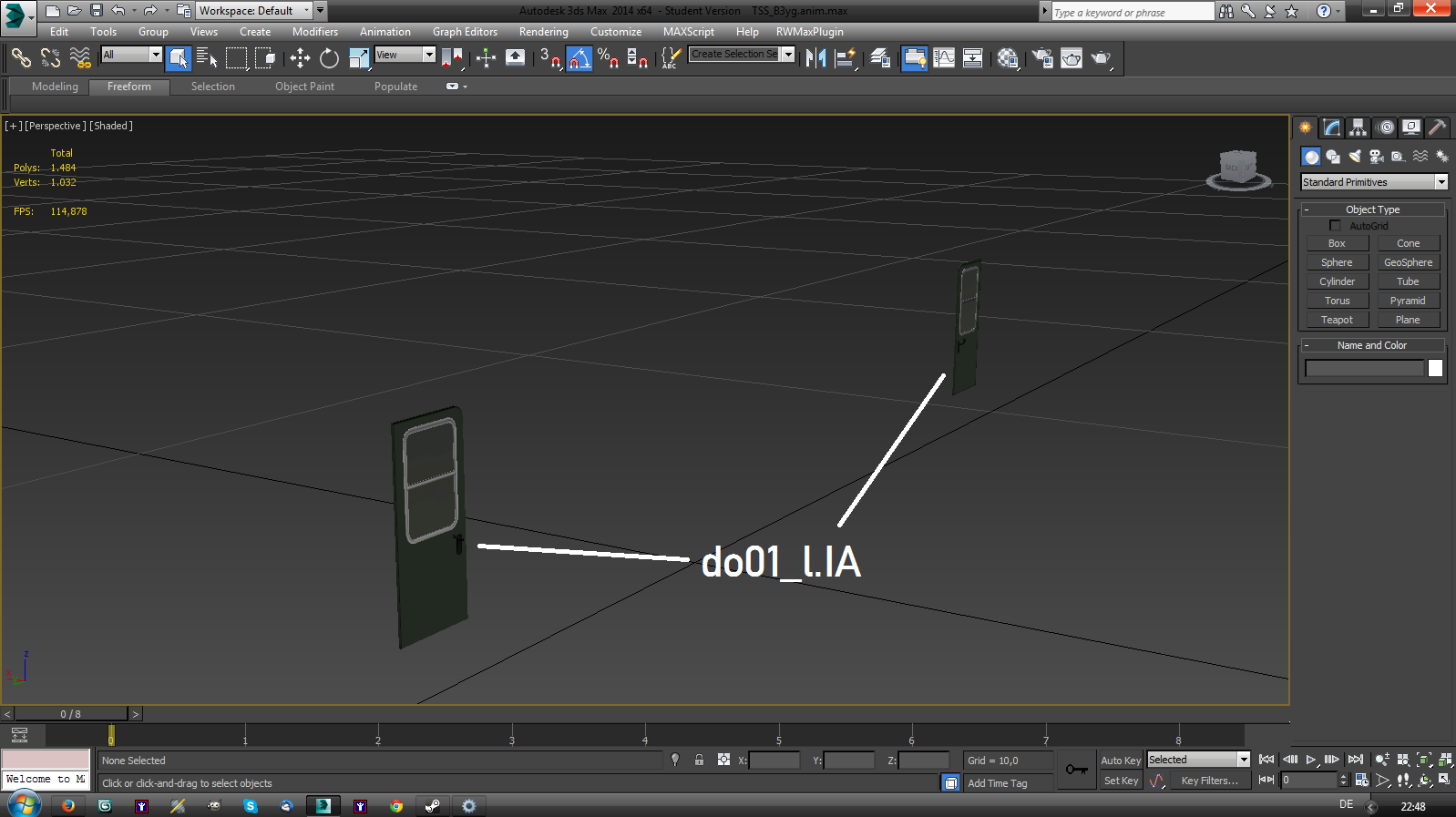The height and width of the screenshot is (817, 1456).
Task: Toggle the Selection Lock padlock
Action: pos(699,760)
